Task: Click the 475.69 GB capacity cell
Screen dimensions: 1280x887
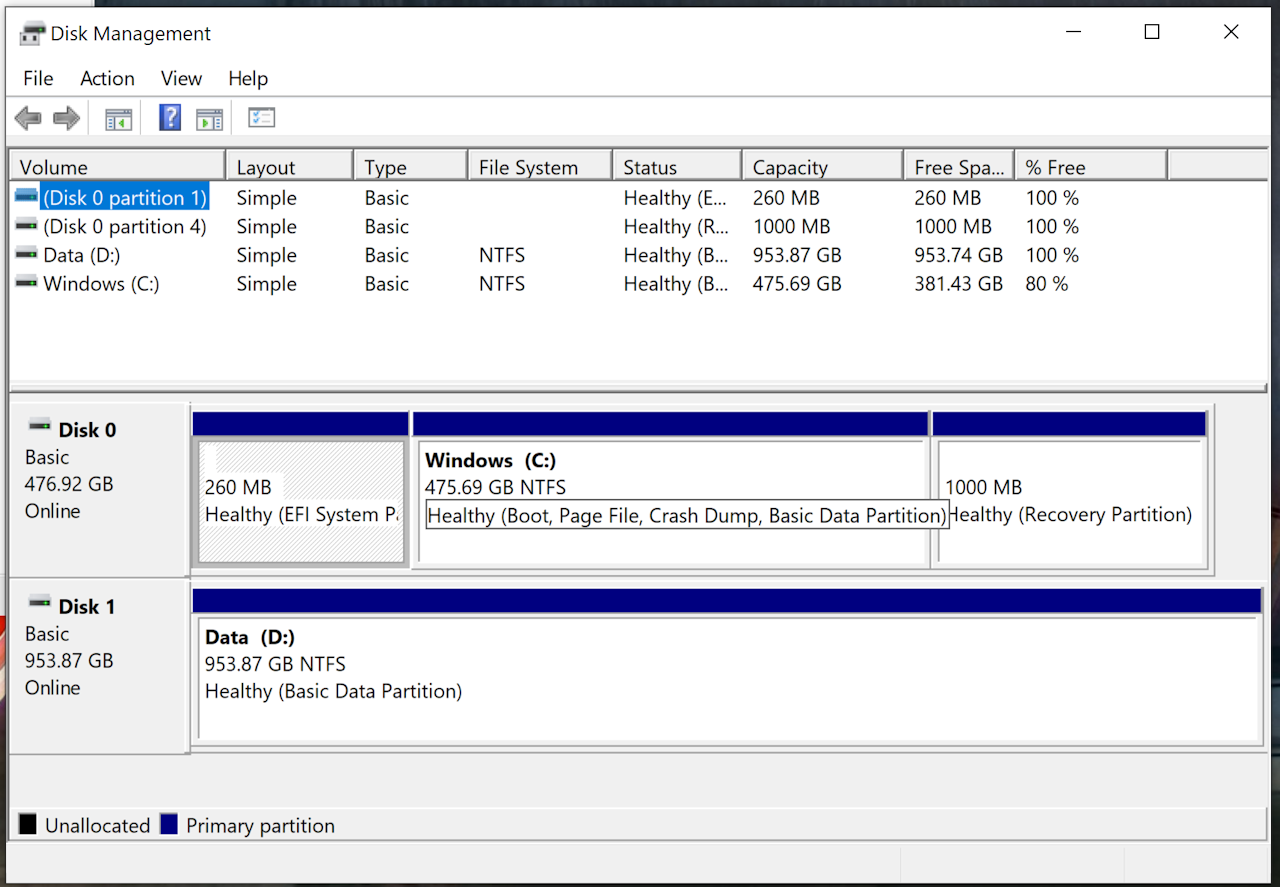Action: (x=797, y=284)
